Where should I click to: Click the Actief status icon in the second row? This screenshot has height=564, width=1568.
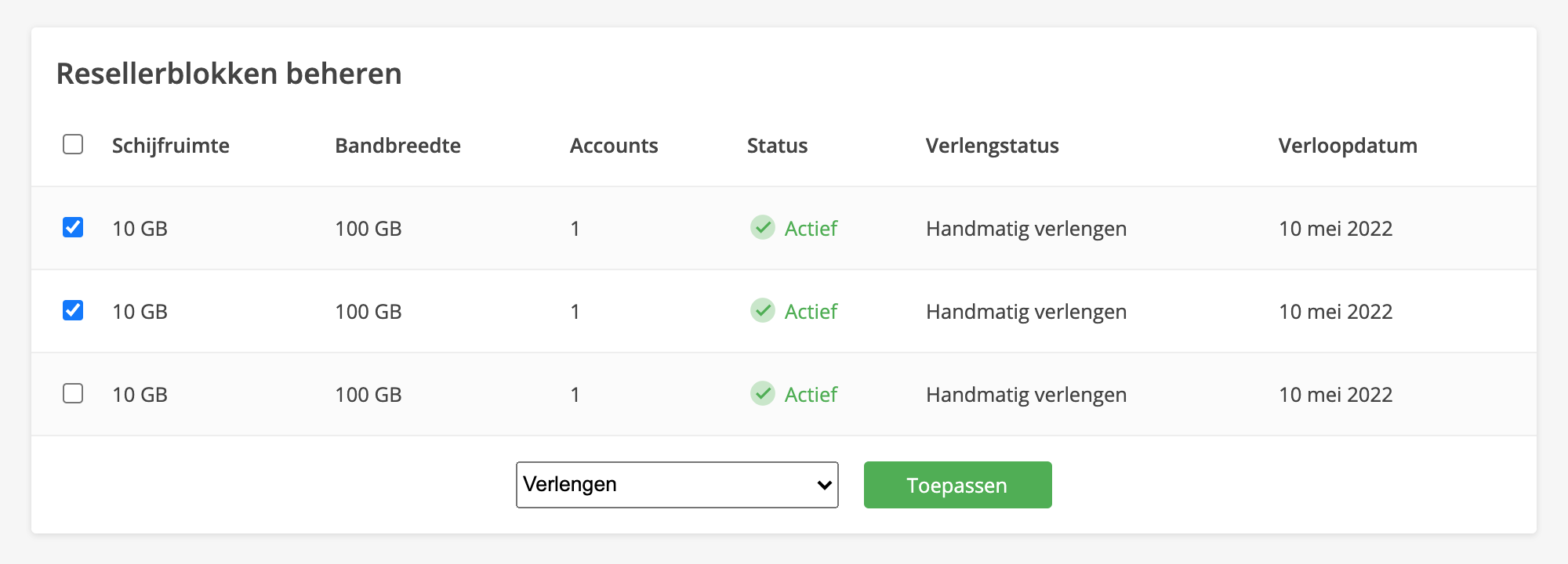pyautogui.click(x=761, y=311)
